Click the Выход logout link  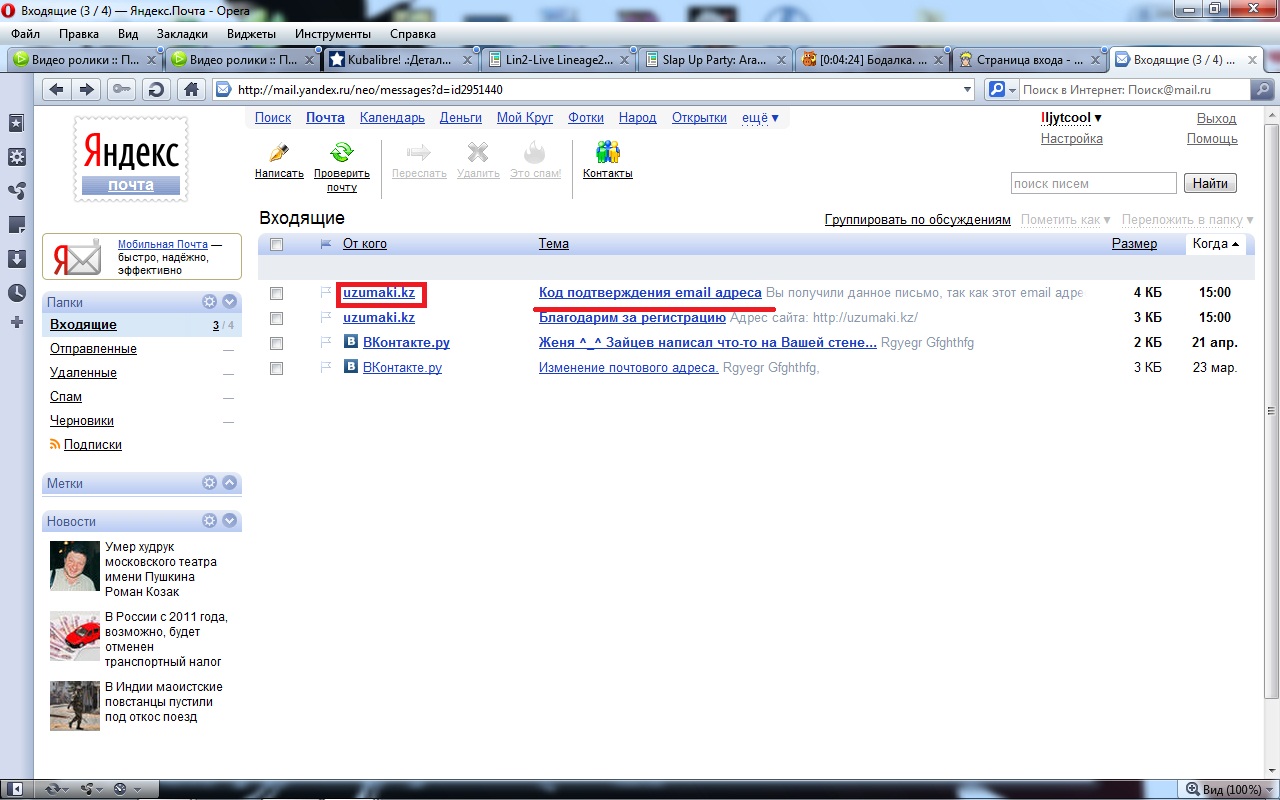pos(1217,119)
